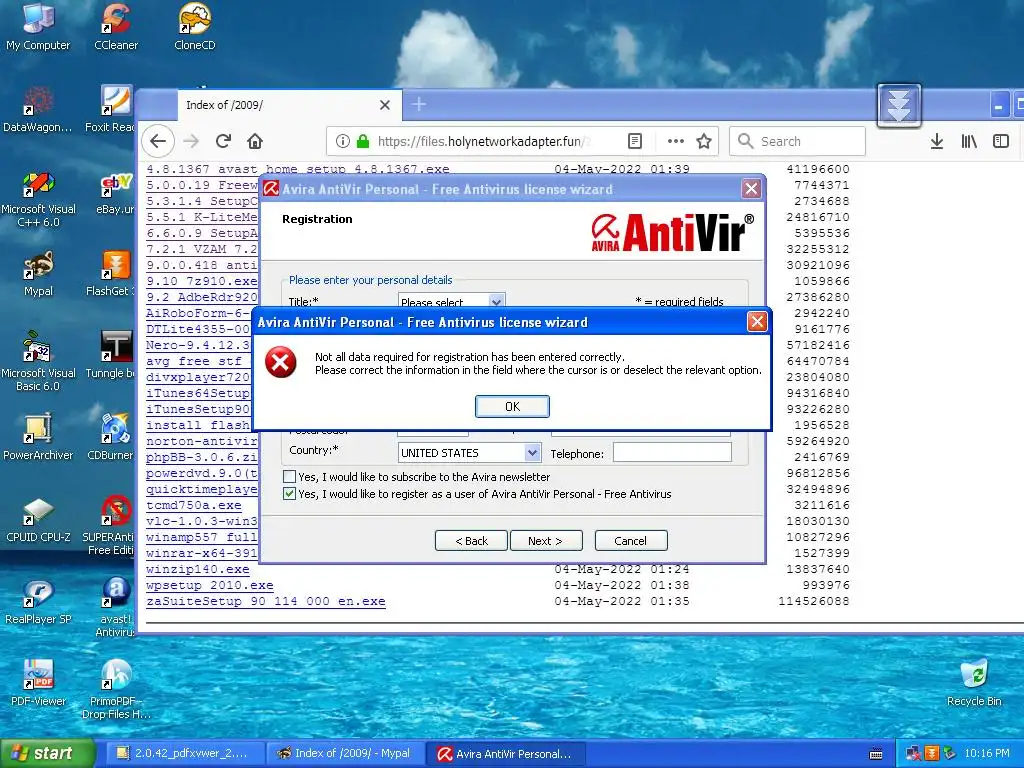Viewport: 1024px width, 768px height.
Task: Open 2.0.42_pdfxvwer taskbar item
Action: pyautogui.click(x=185, y=754)
